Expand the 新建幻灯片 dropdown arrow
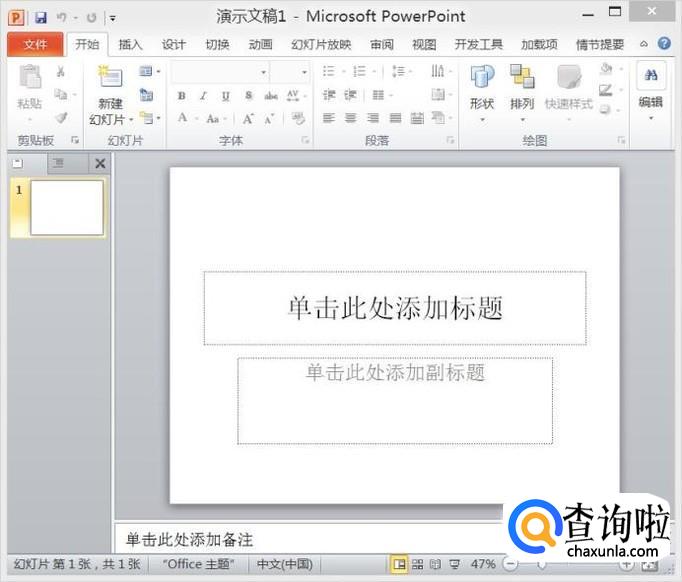Image resolution: width=682 pixels, height=582 pixels. click(131, 119)
